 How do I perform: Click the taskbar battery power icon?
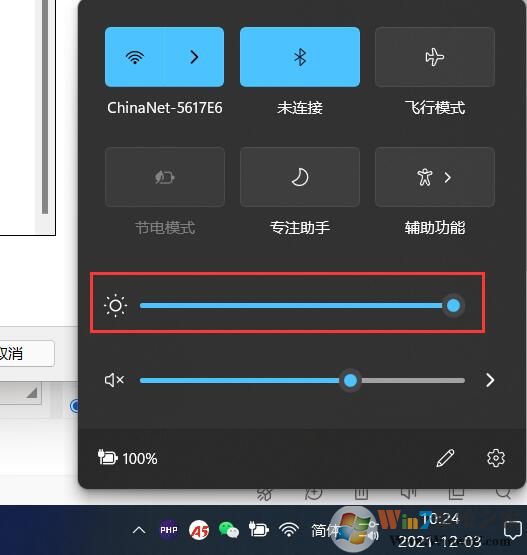pos(258,530)
